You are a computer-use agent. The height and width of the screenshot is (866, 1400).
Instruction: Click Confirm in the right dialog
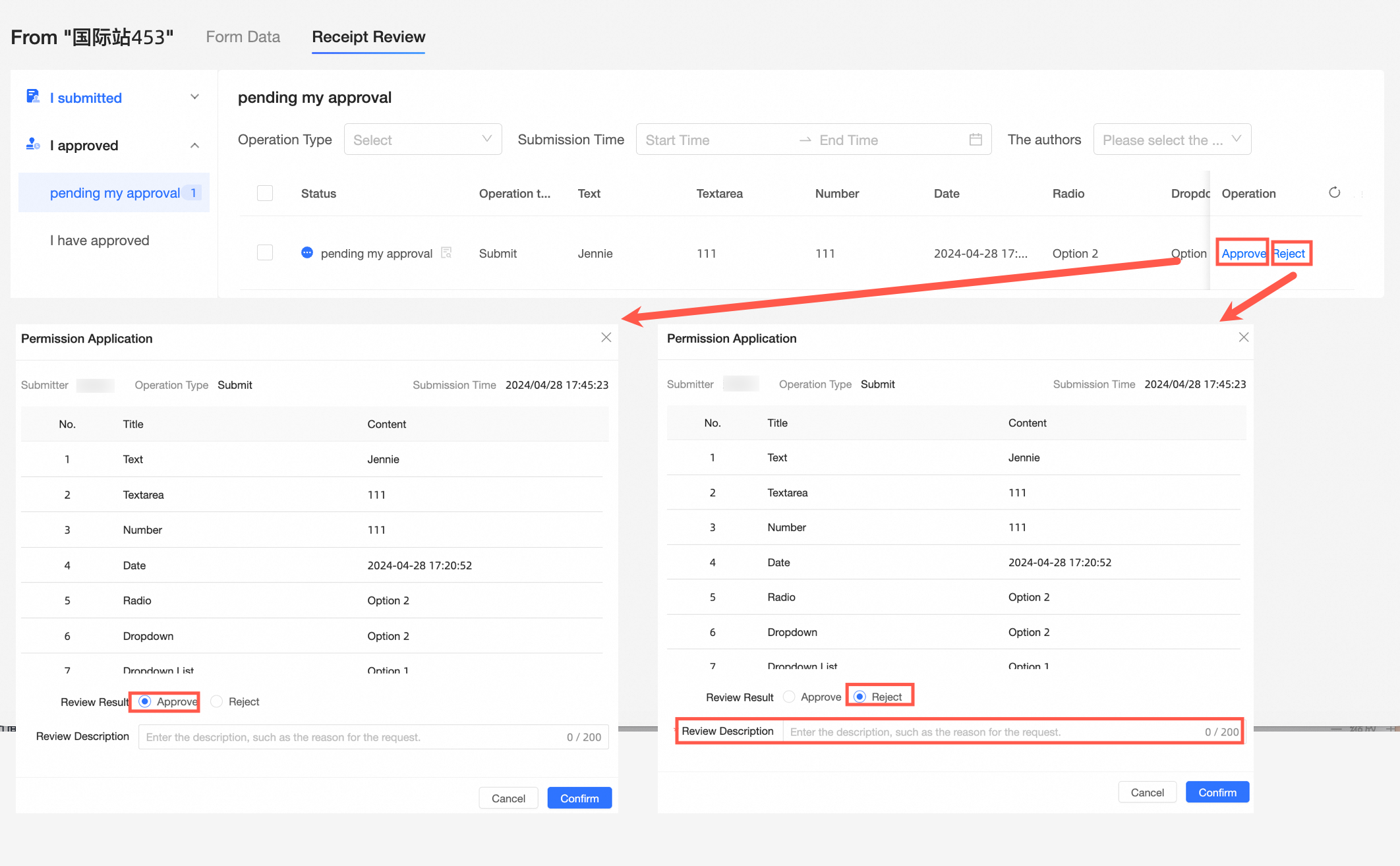click(x=1217, y=792)
